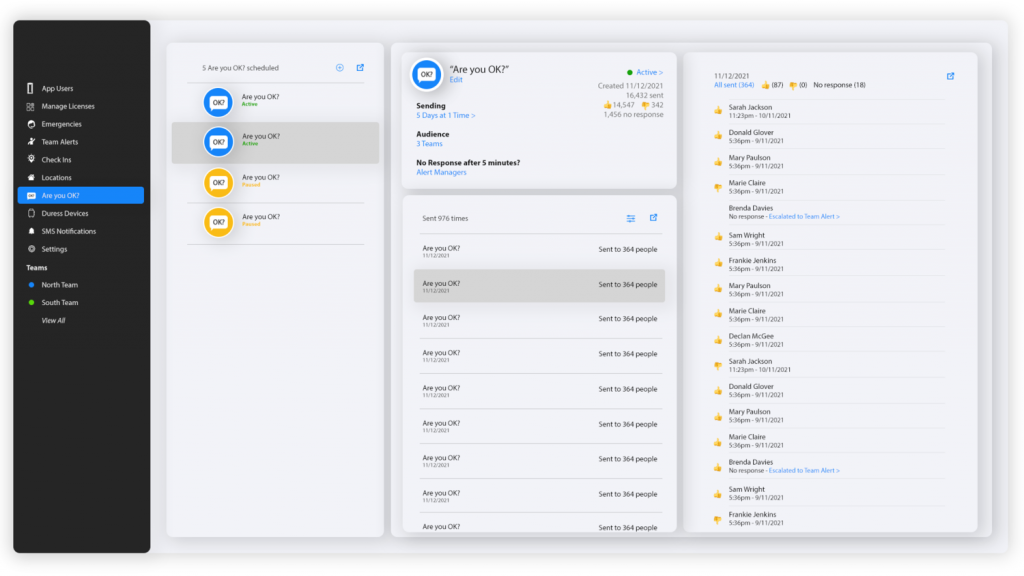Export the 11/12/2021 responses list
Image resolution: width=1024 pixels, height=576 pixels.
[950, 76]
